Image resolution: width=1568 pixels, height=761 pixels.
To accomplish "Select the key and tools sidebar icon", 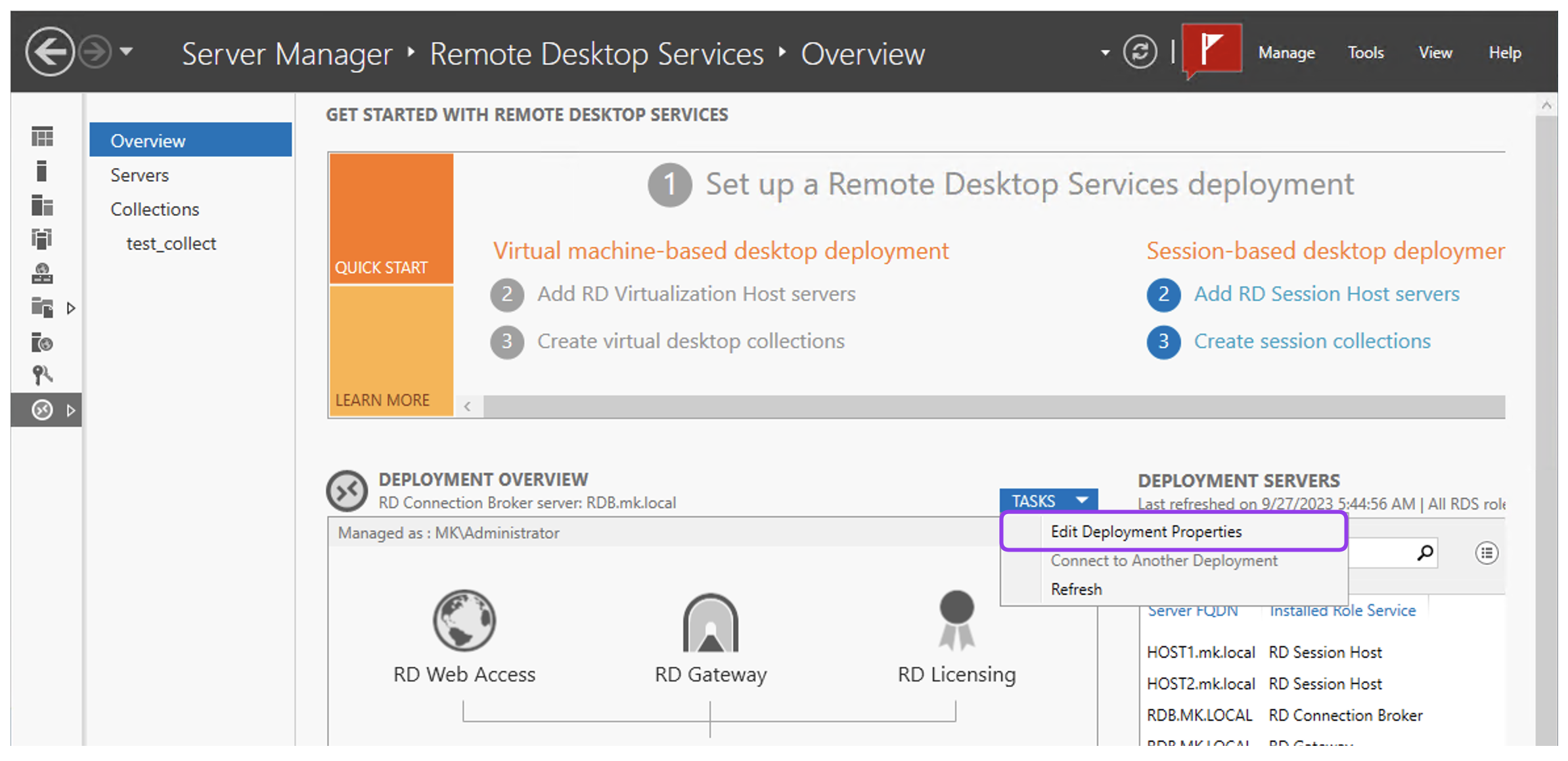I will [x=42, y=376].
